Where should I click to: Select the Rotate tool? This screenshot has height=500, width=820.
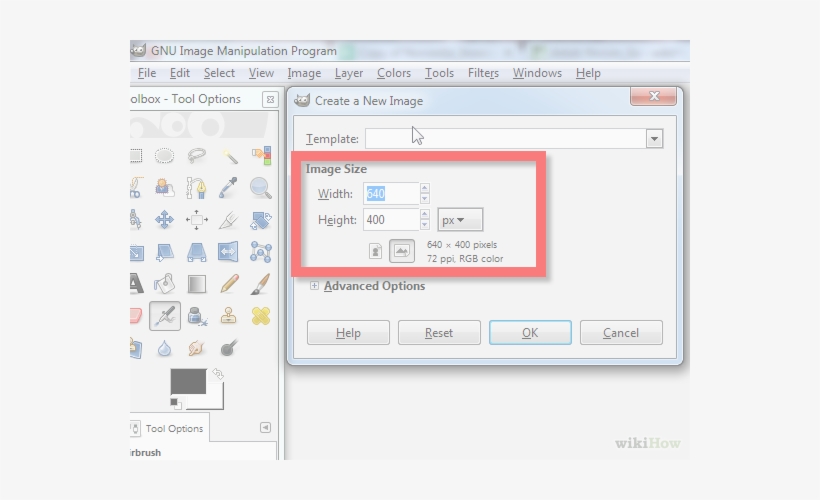pyautogui.click(x=260, y=220)
